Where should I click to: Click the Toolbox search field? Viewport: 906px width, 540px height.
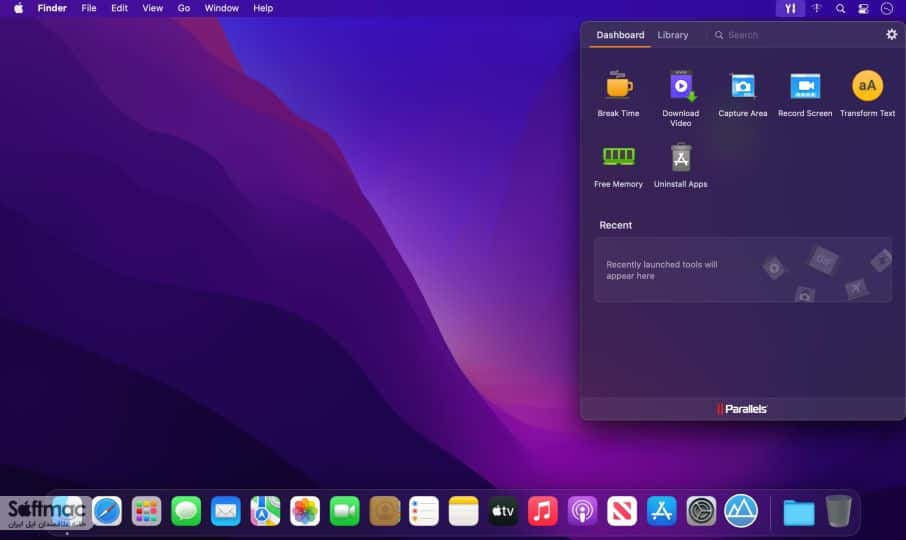[x=792, y=35]
